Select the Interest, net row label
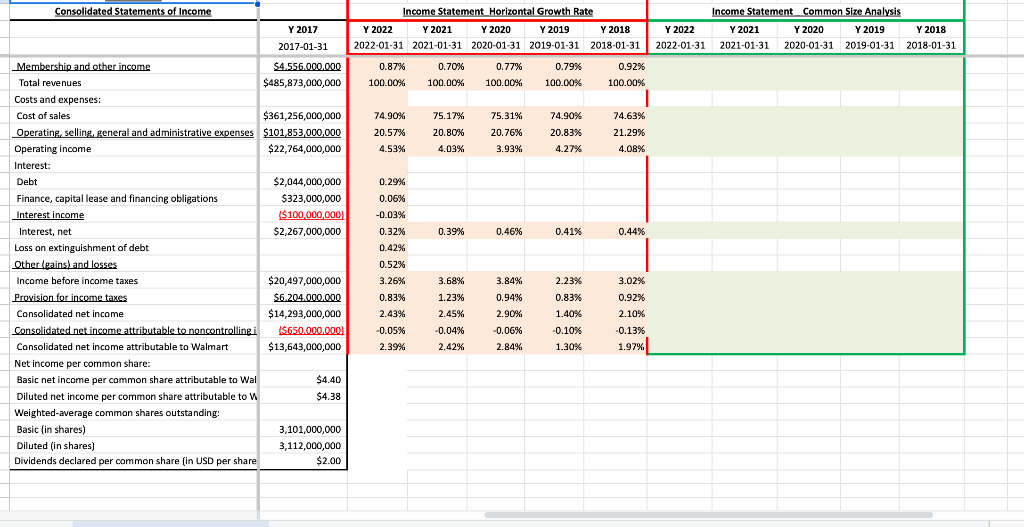Screen dimensions: 1024x527 (45, 231)
